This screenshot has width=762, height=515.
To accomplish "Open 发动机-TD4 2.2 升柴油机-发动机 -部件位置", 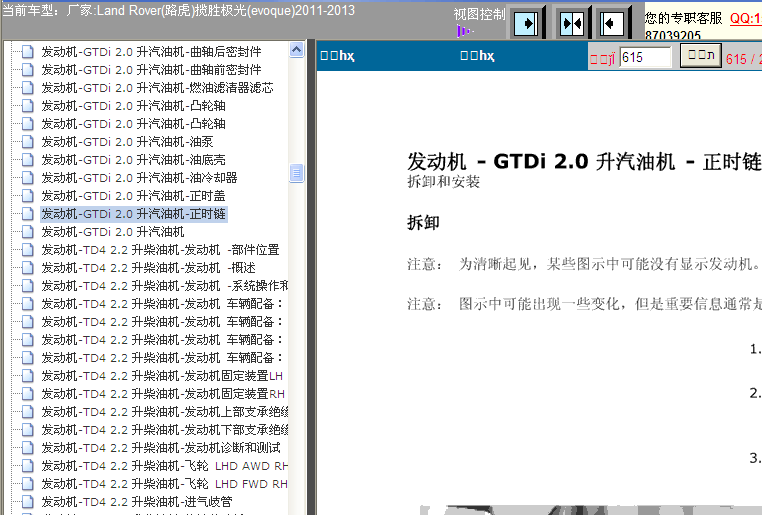I will (x=160, y=250).
